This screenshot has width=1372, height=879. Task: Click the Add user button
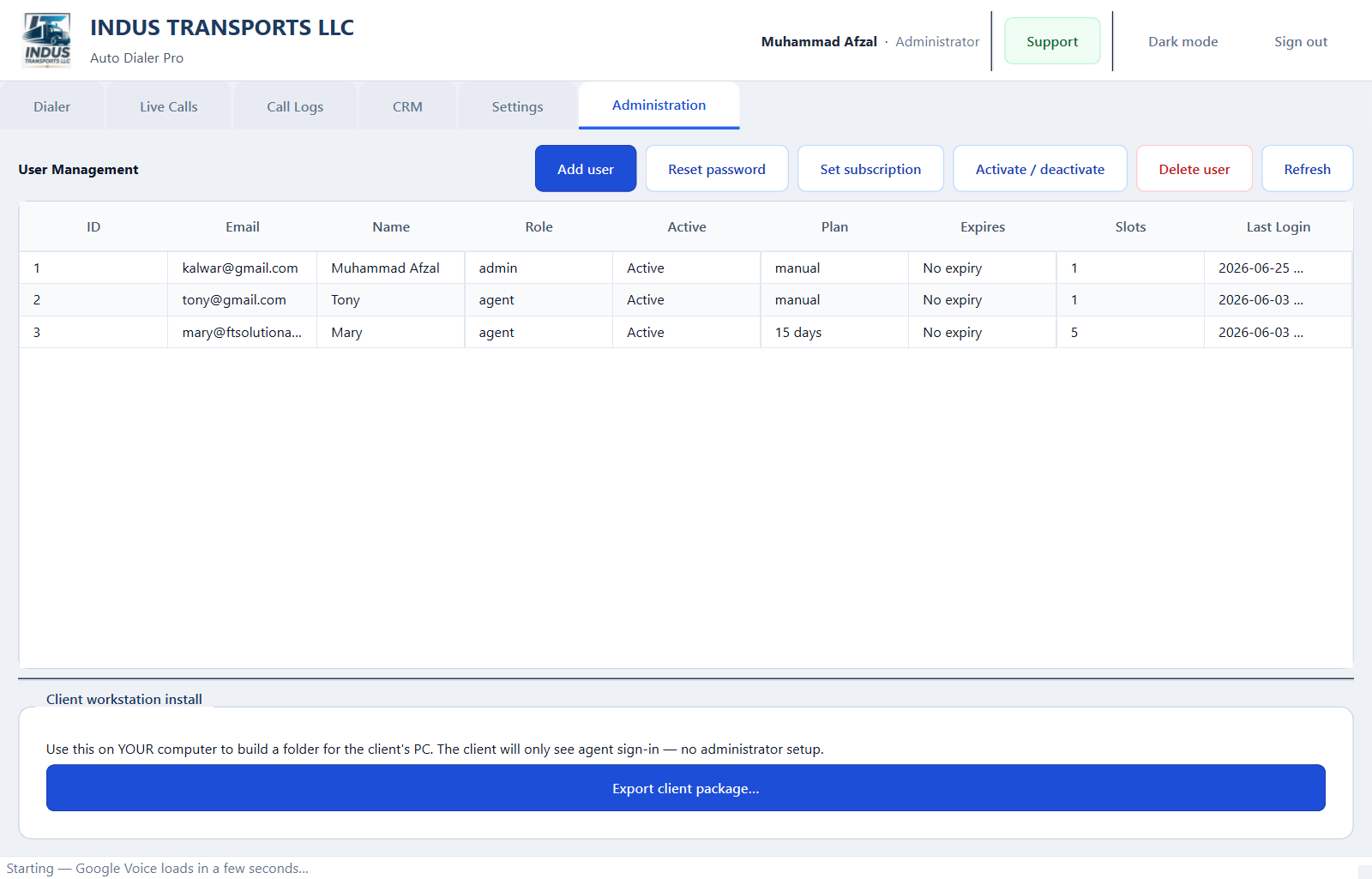[x=586, y=169]
